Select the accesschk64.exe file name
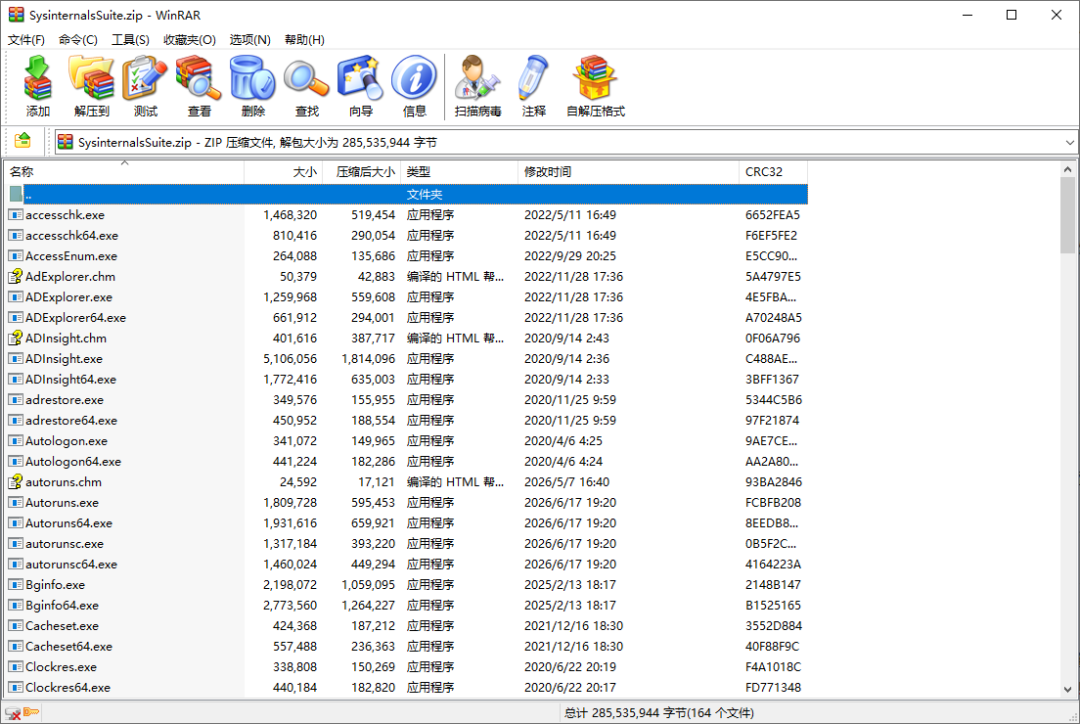This screenshot has width=1080, height=724. (72, 236)
